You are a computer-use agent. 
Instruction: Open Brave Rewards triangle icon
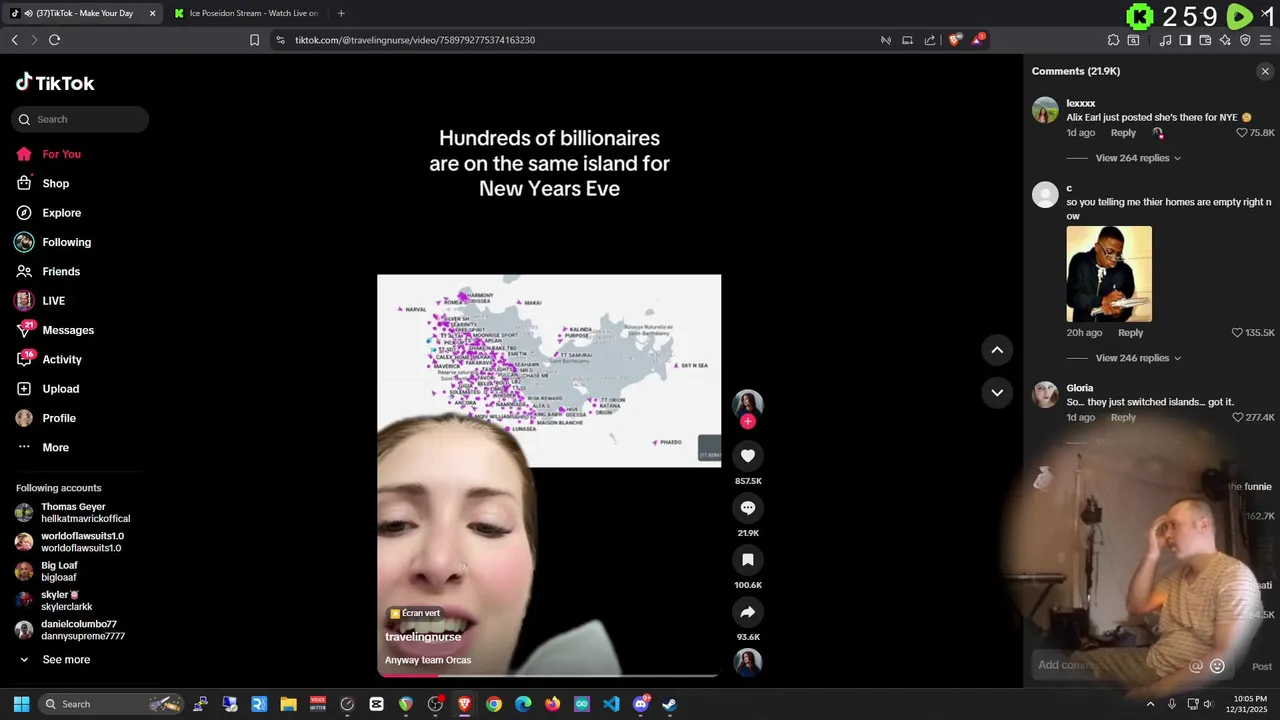[x=979, y=40]
